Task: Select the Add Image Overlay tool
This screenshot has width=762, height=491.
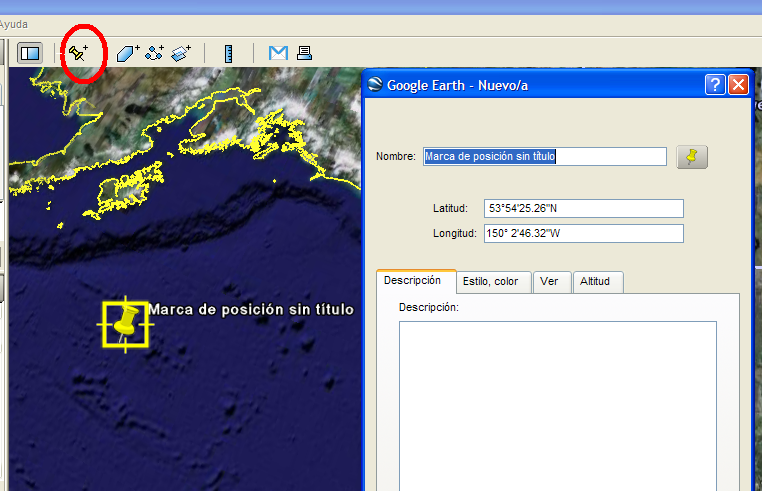Action: pos(181,53)
